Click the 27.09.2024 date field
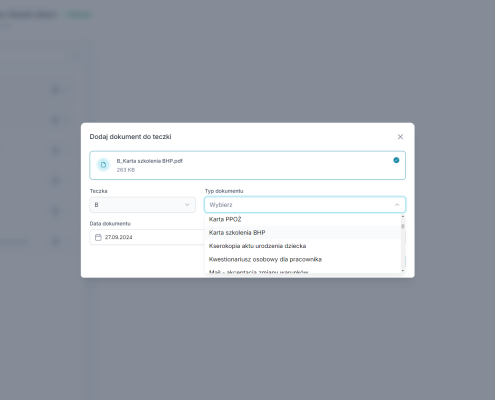The image size is (495, 400). [x=147, y=237]
